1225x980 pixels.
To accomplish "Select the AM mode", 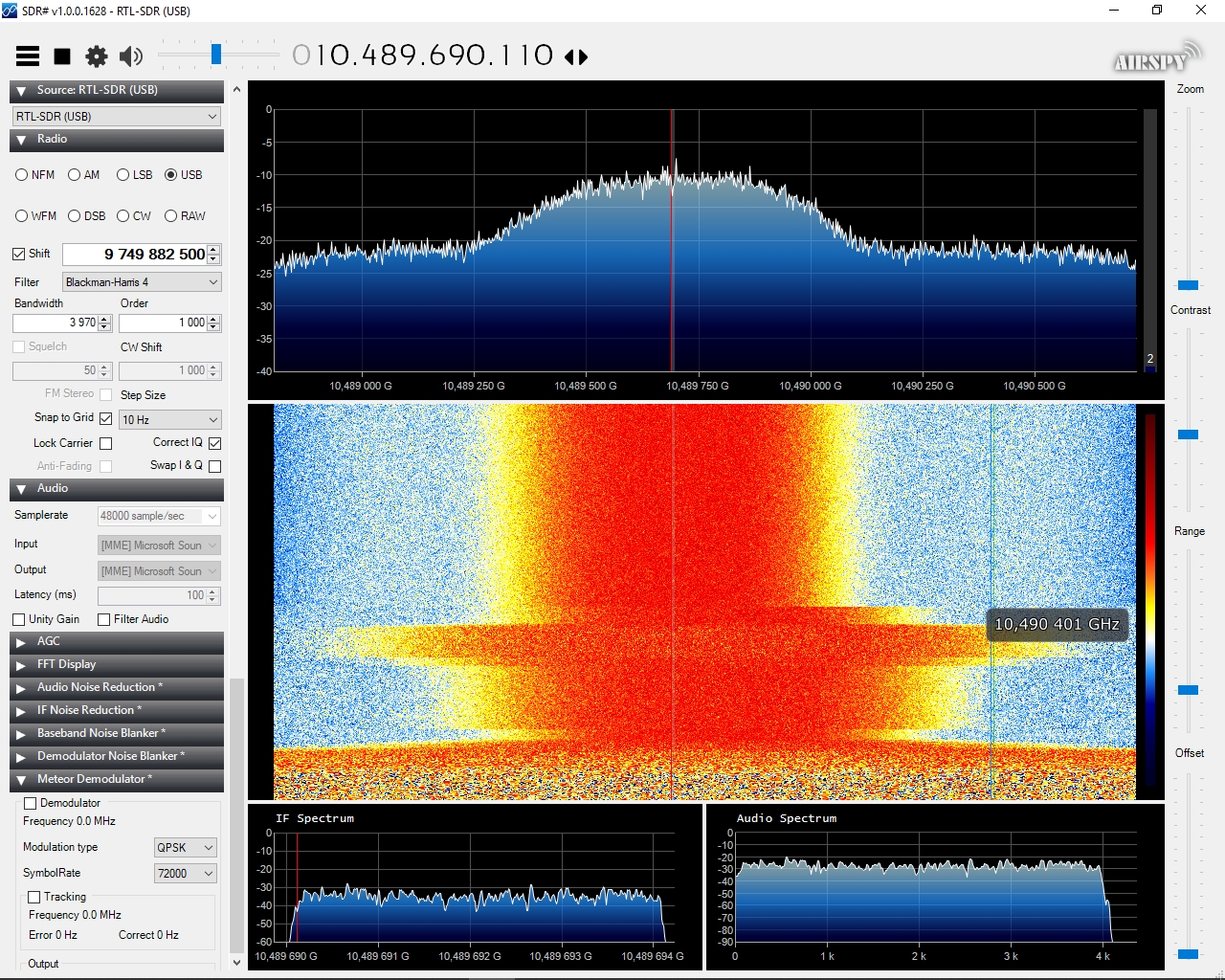I will tap(74, 175).
